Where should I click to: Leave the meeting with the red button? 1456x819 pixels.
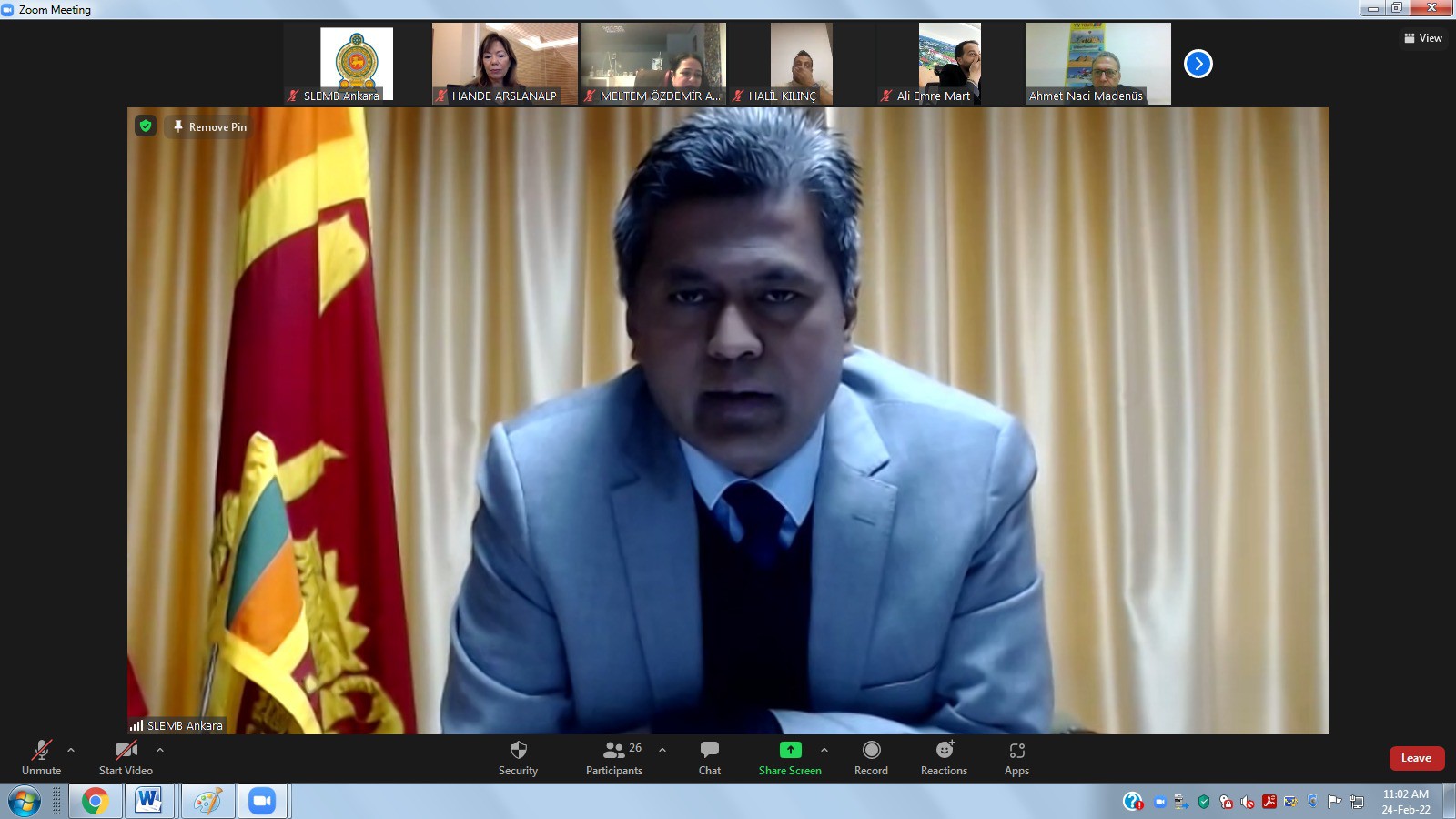tap(1416, 758)
